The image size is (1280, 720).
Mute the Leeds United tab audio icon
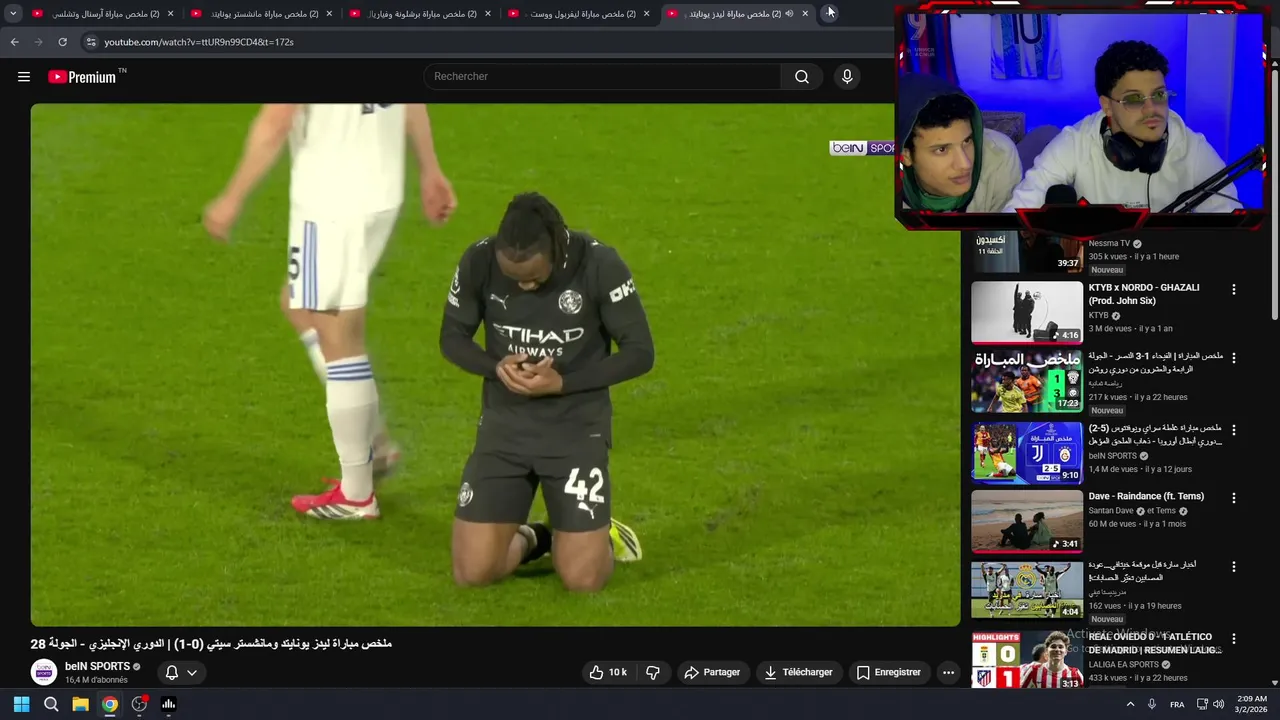point(789,14)
